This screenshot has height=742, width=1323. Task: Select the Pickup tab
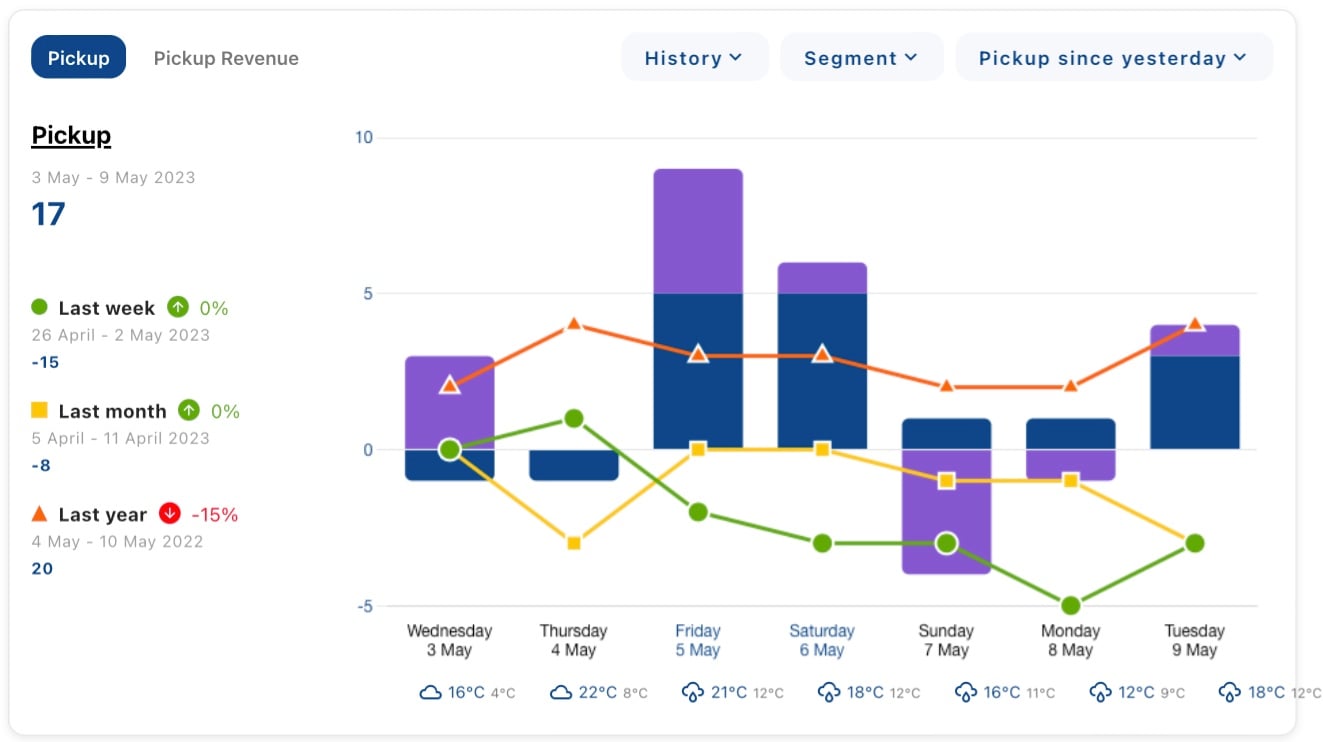(x=78, y=58)
